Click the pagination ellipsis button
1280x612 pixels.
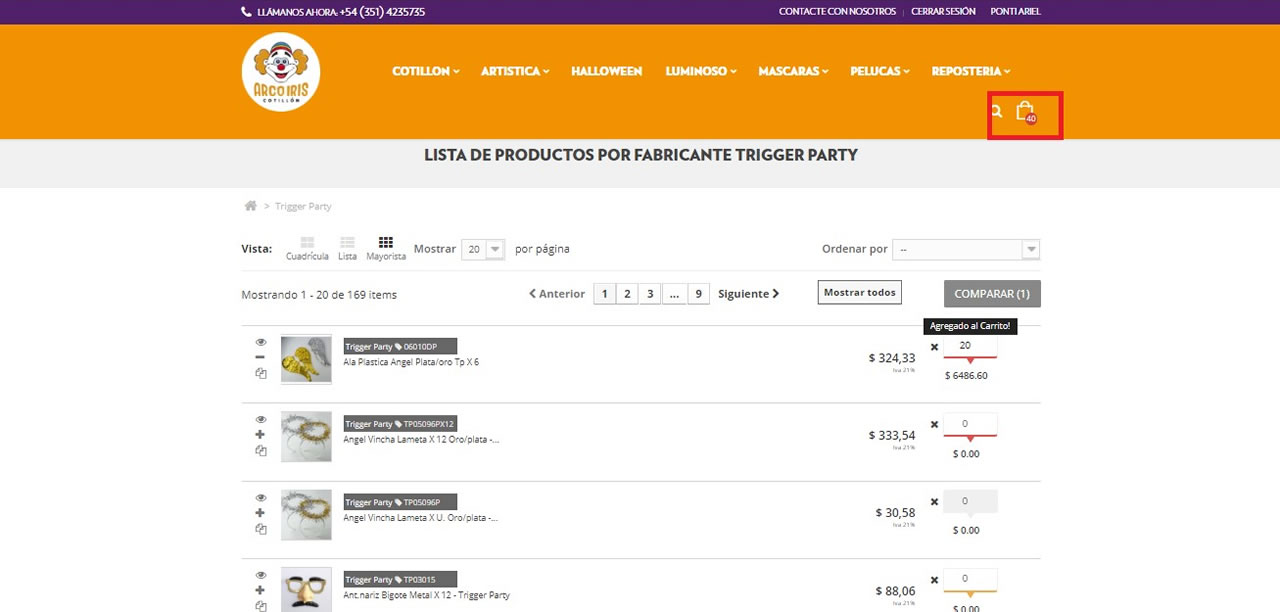[x=674, y=294]
